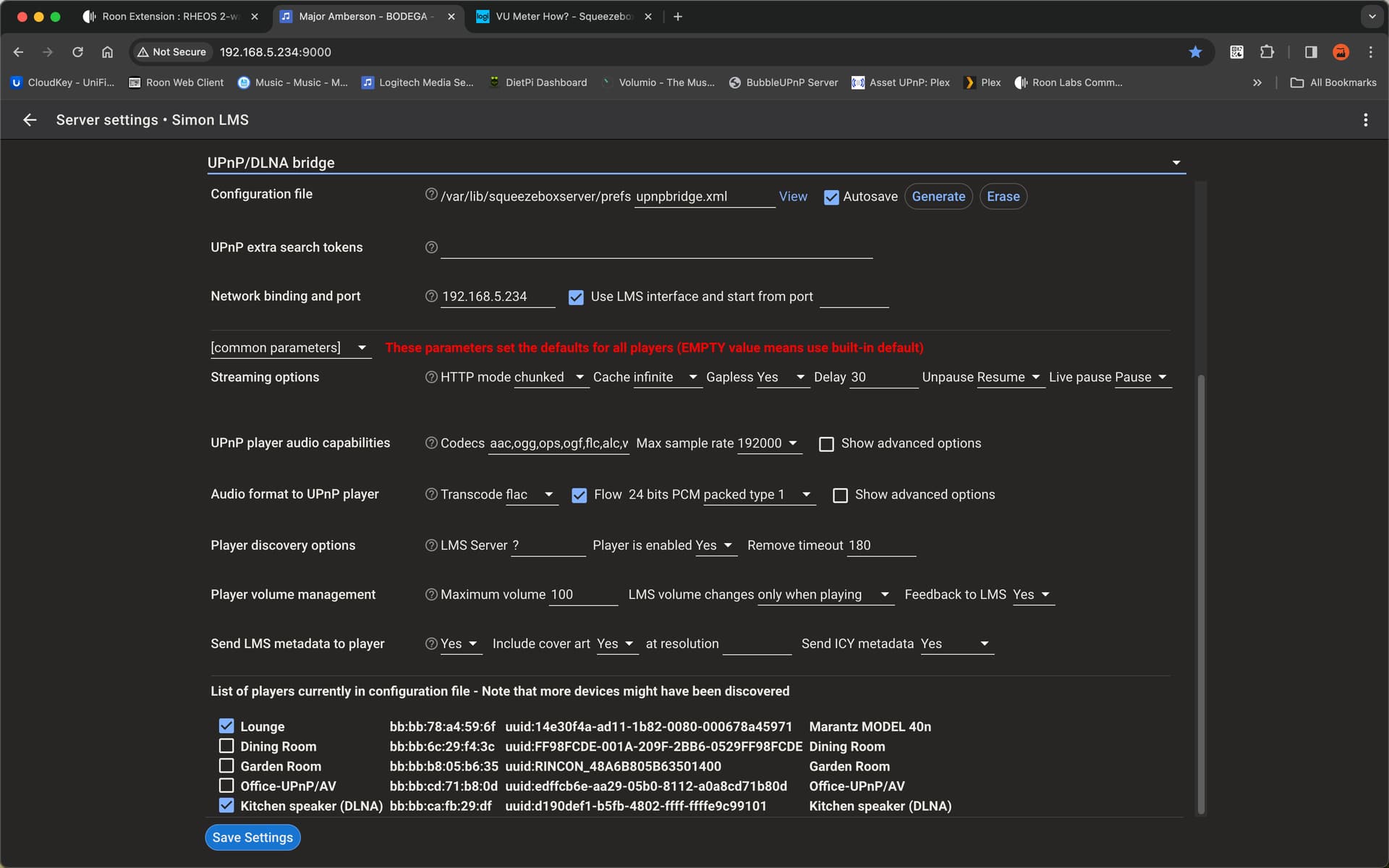Click help icon for Streaming options

(x=431, y=377)
